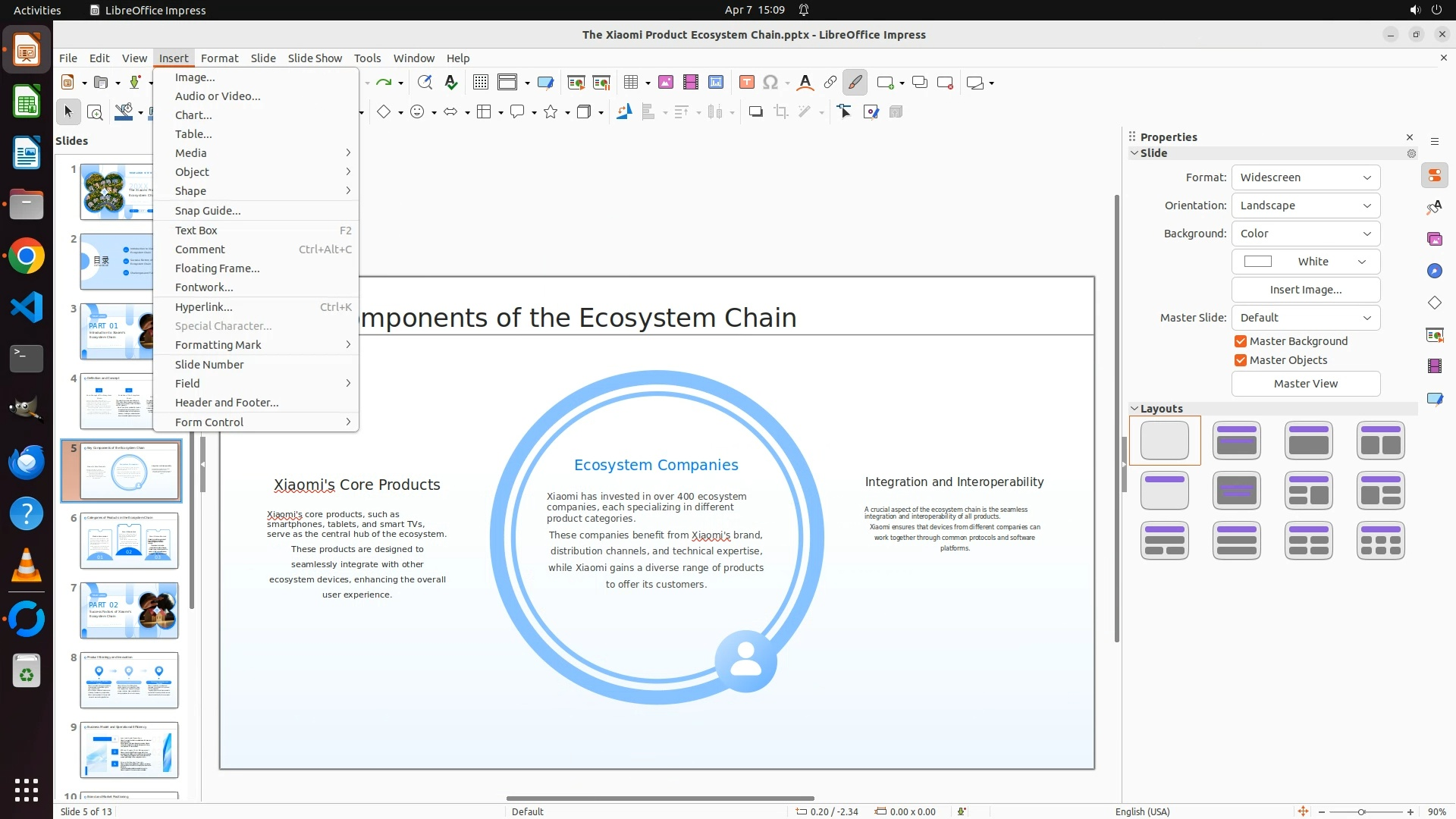Click the Insert Image button in Properties
Screen dimensions: 1456x819
pyautogui.click(x=1305, y=290)
